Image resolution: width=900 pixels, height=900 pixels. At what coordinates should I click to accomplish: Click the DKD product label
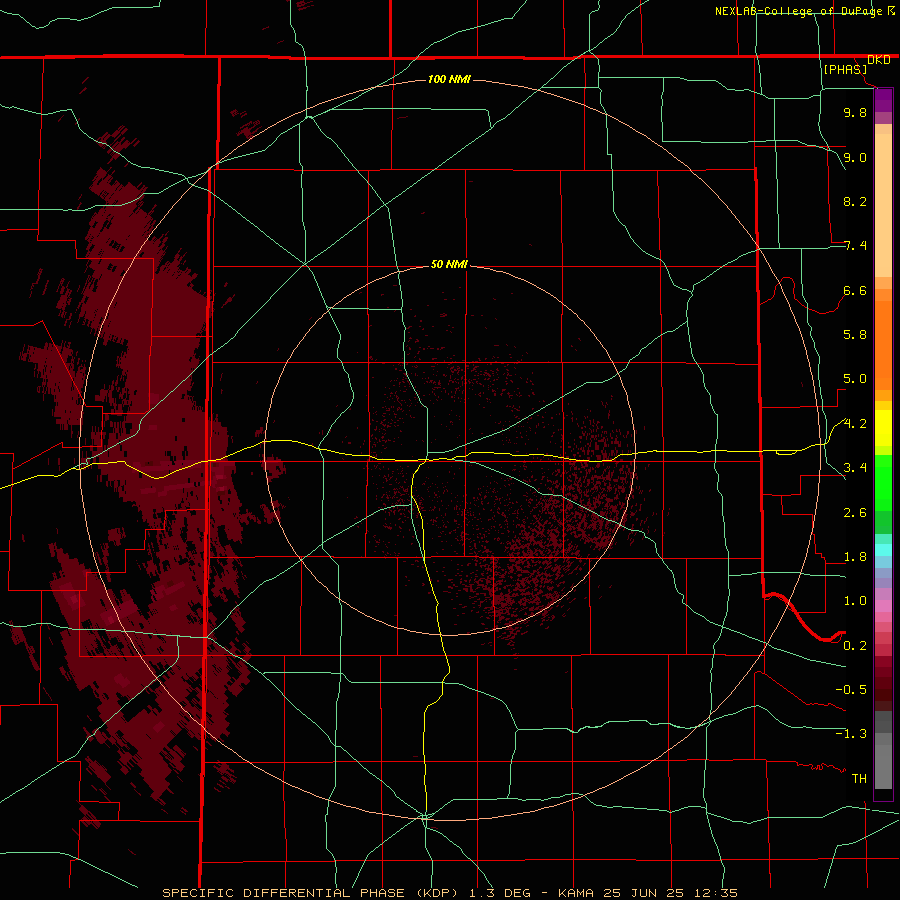pyautogui.click(x=878, y=59)
